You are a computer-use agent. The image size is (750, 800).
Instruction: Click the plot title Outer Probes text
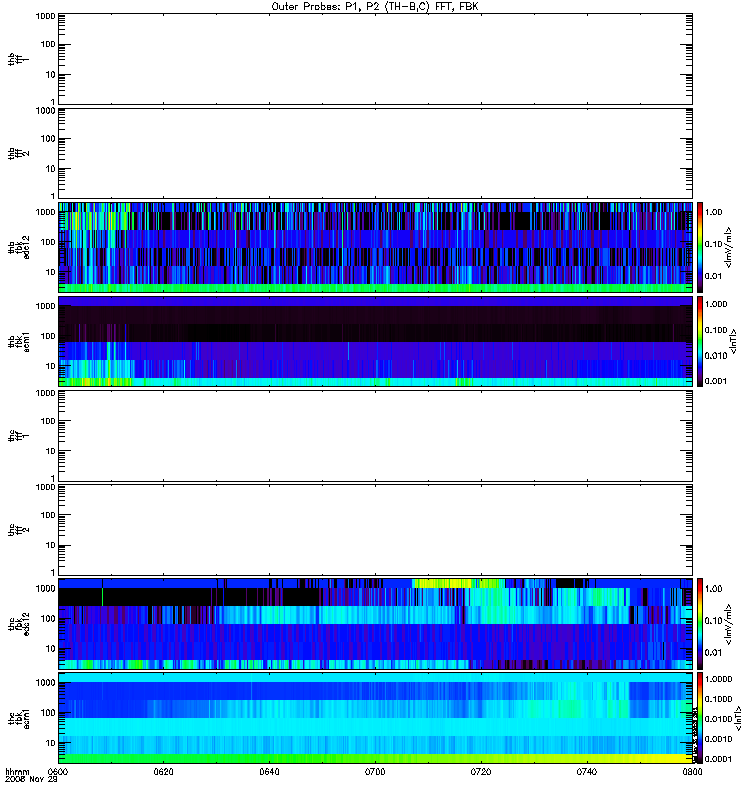point(375,7)
